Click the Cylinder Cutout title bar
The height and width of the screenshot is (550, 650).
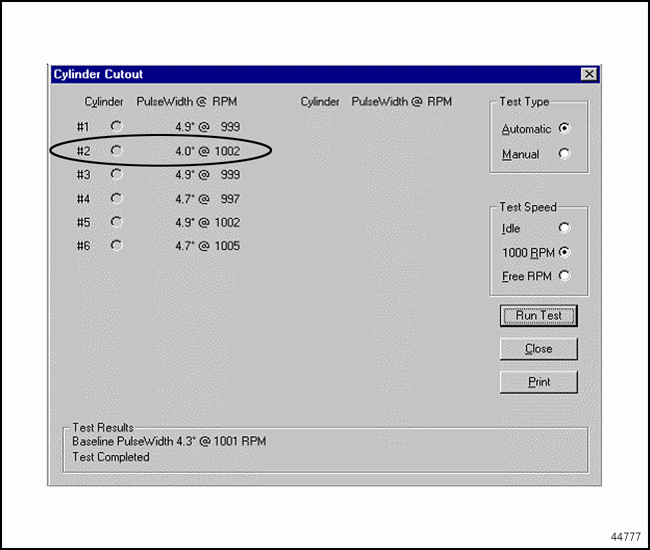[x=300, y=74]
